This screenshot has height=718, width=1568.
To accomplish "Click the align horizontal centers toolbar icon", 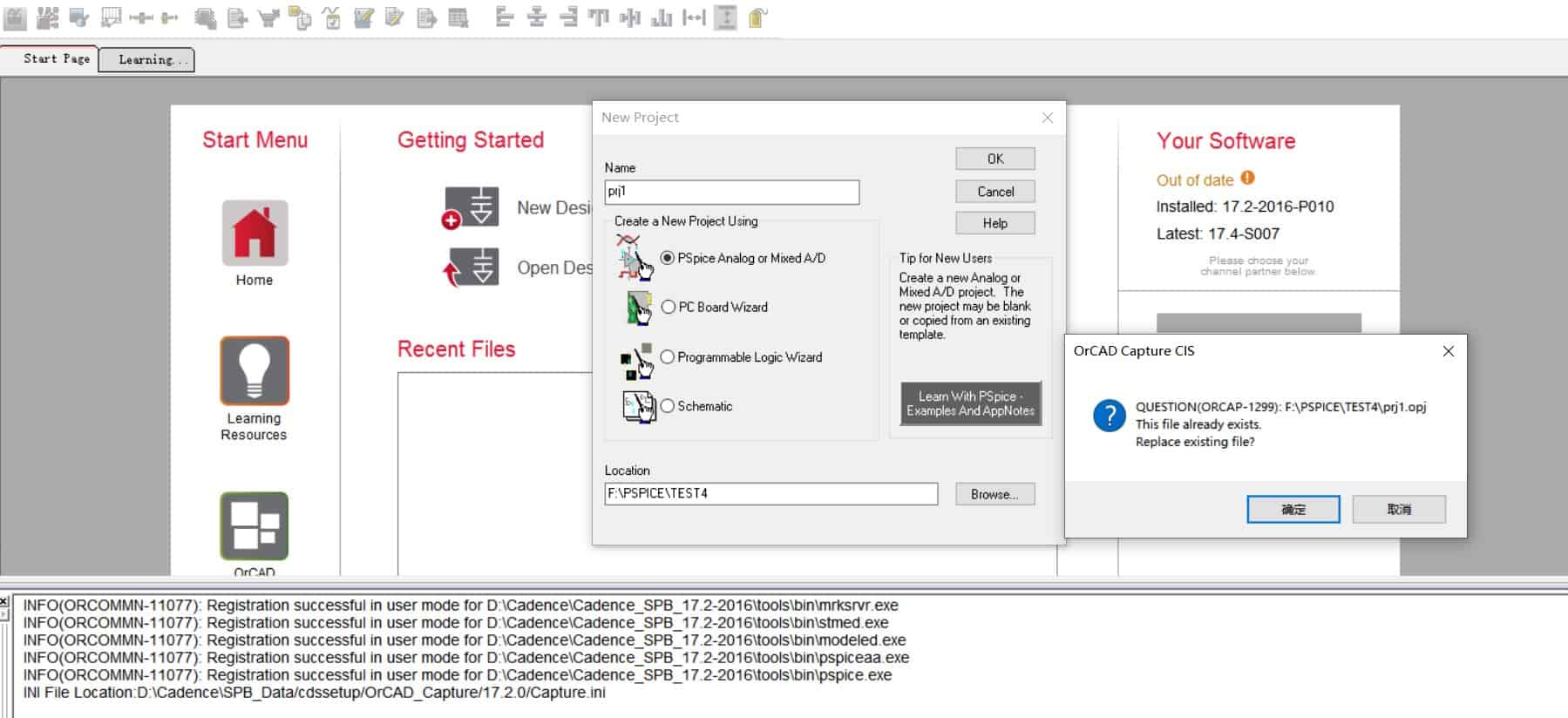I will pyautogui.click(x=536, y=17).
